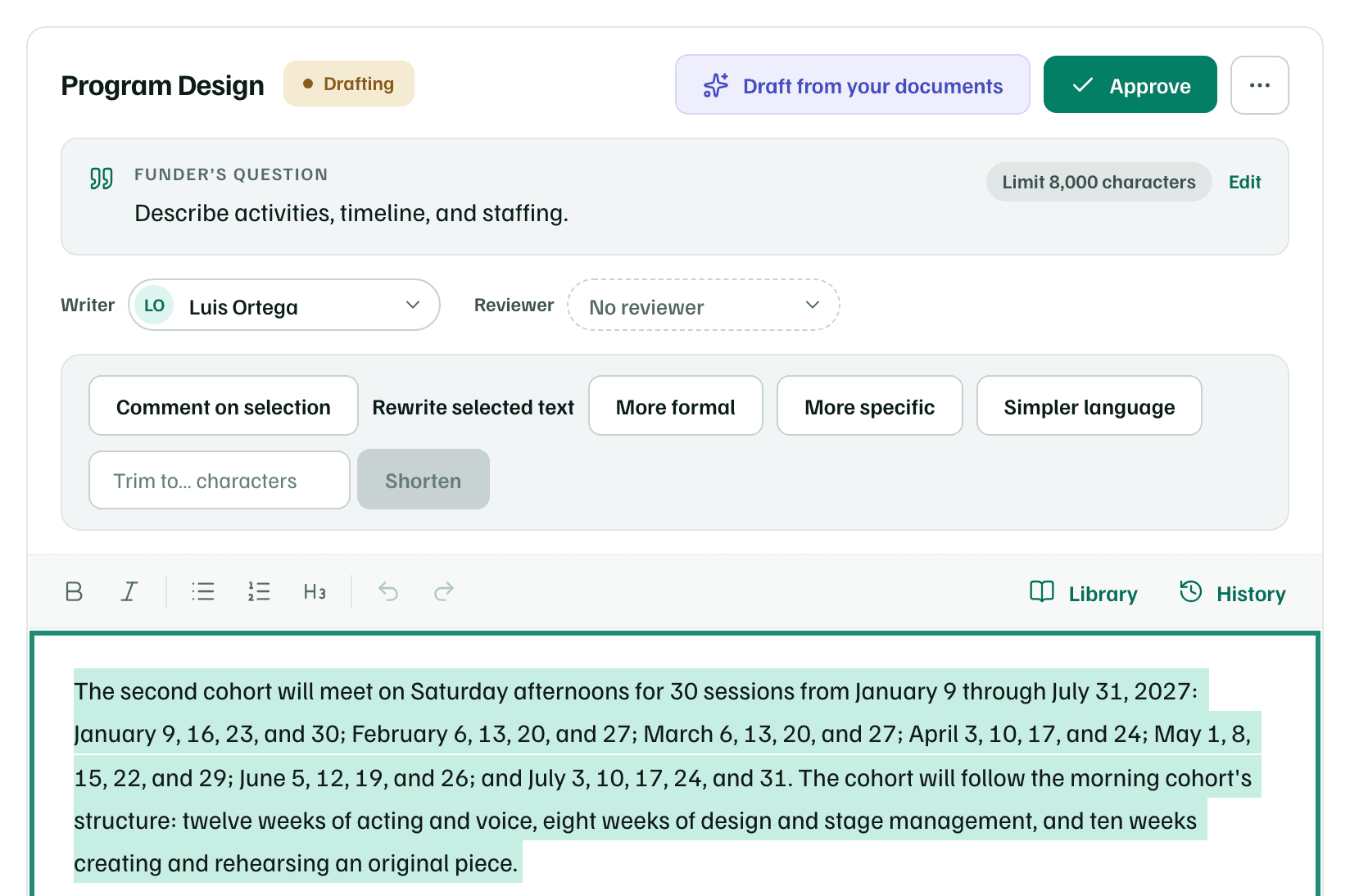Click the sparkle icon on Draft button
This screenshot has height=896, width=1350.
click(715, 86)
